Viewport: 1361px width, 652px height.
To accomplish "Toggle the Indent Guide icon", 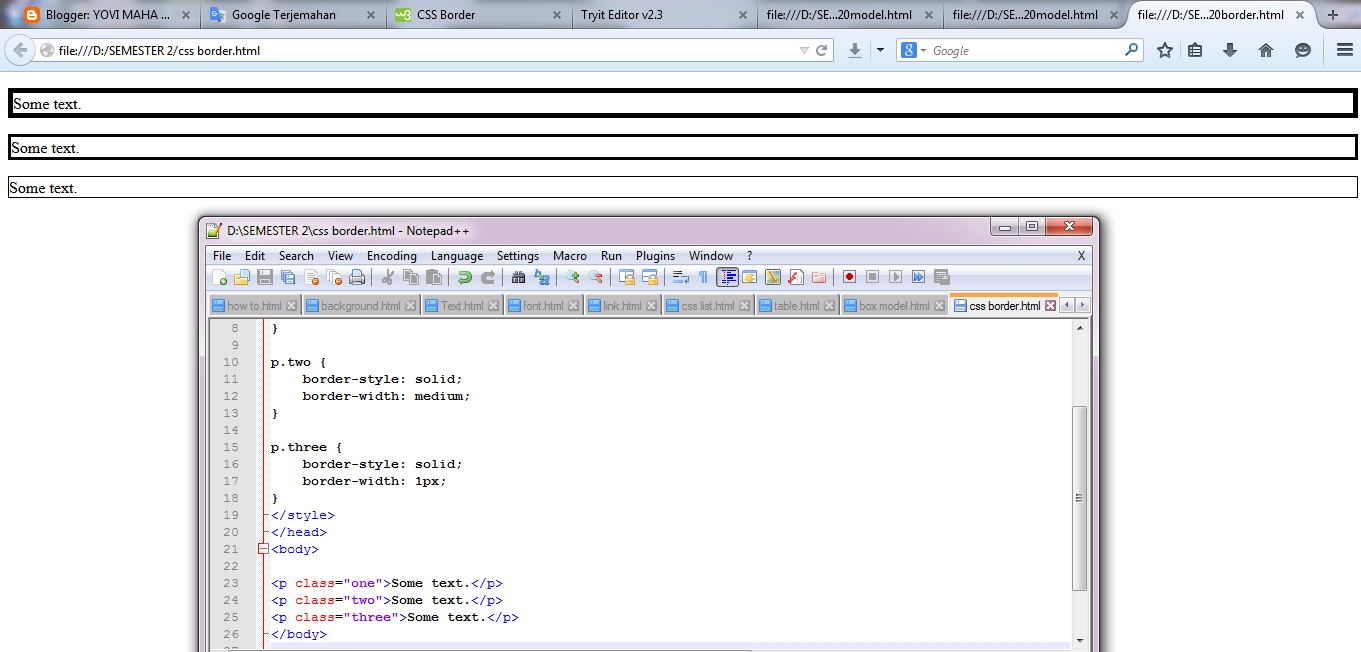I will 727,277.
